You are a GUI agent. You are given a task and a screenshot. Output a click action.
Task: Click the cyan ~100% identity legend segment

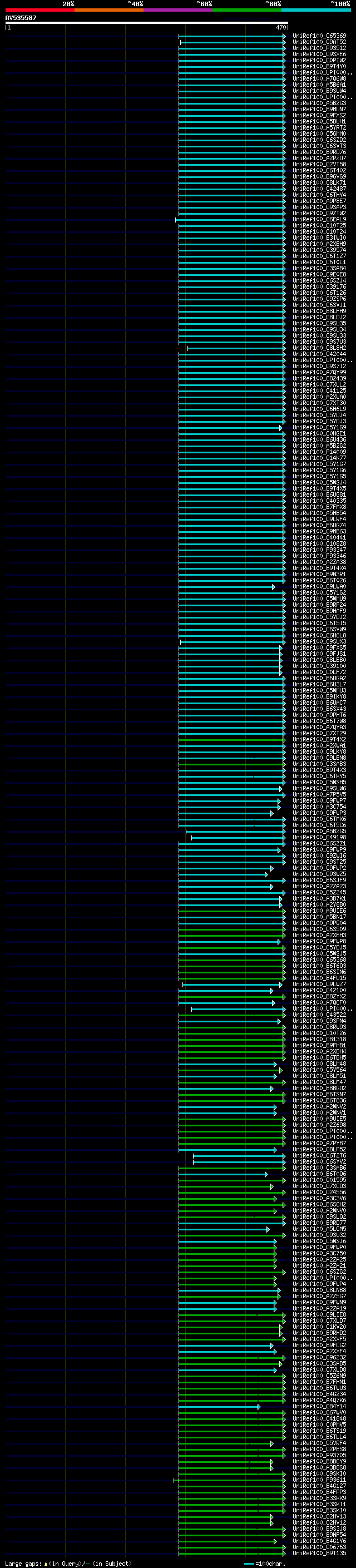point(315,10)
